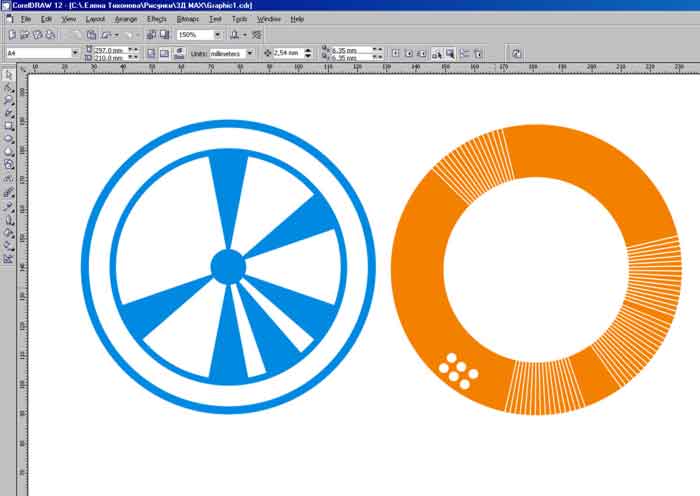Open the Help menu
The image size is (700, 496).
297,19
